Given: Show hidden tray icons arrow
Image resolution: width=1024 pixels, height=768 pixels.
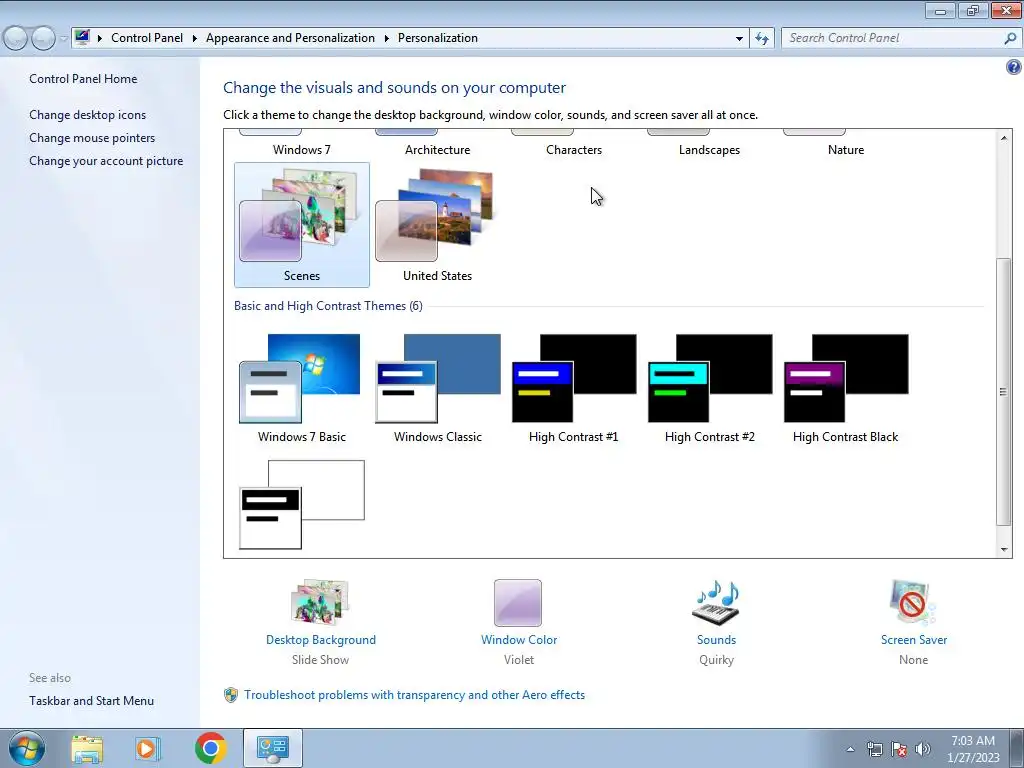Looking at the screenshot, I should [850, 749].
